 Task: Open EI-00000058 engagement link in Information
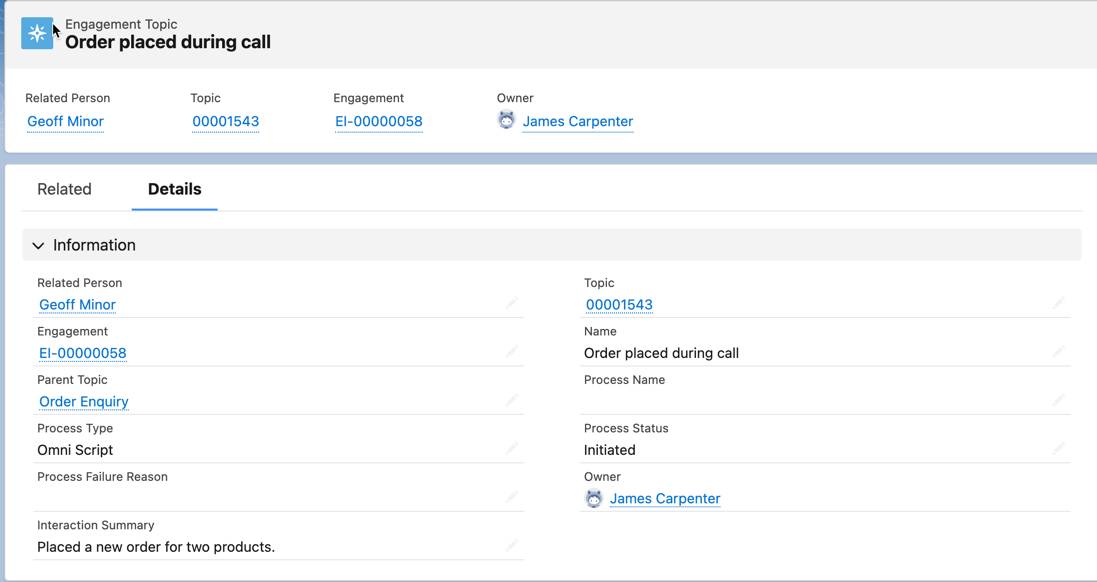(83, 353)
